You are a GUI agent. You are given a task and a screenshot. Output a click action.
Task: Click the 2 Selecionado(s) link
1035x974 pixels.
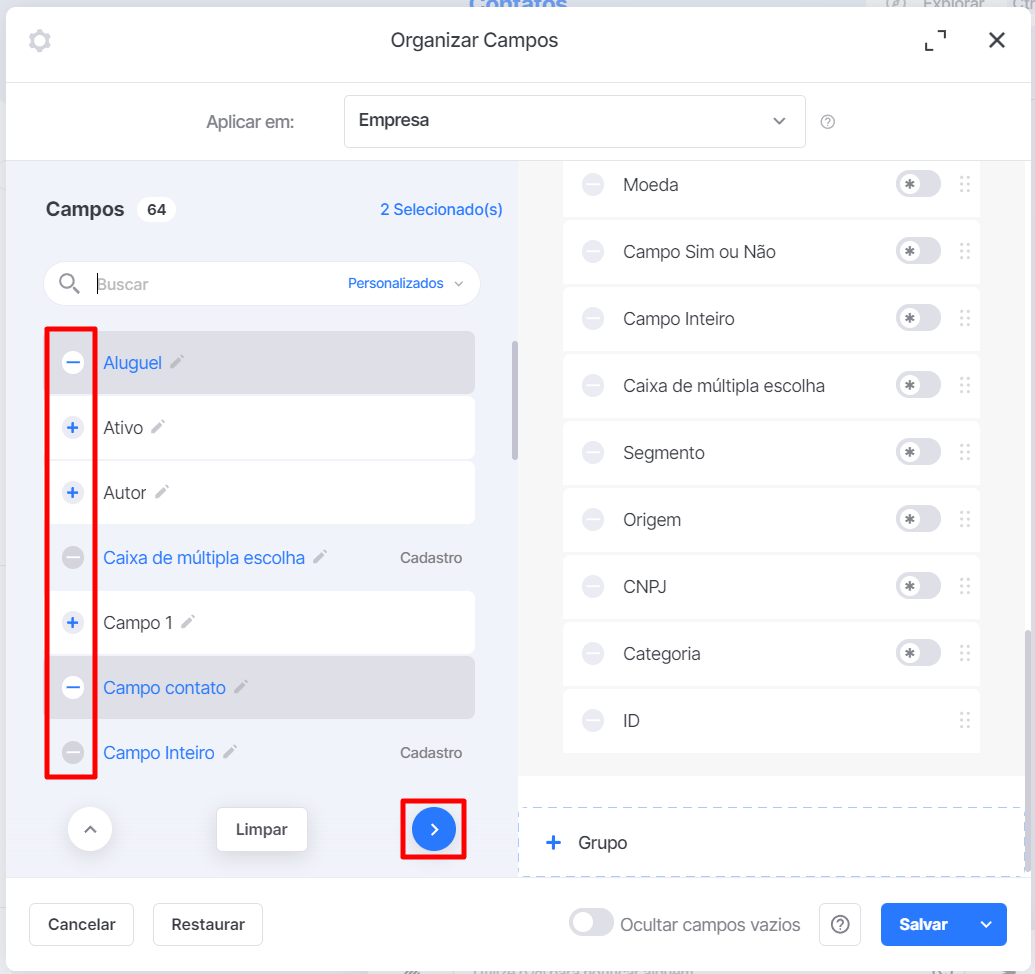click(x=441, y=209)
